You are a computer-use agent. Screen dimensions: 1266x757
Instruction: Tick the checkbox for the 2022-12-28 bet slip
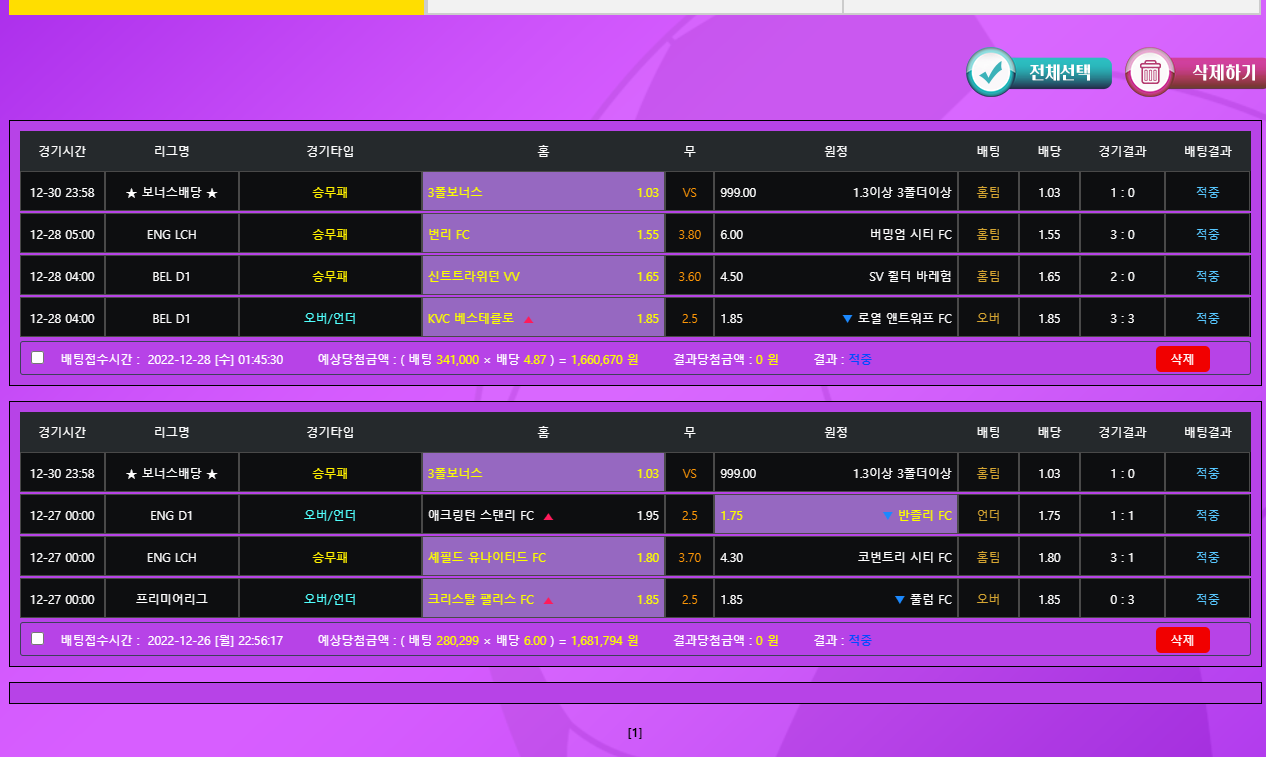pyautogui.click(x=38, y=358)
